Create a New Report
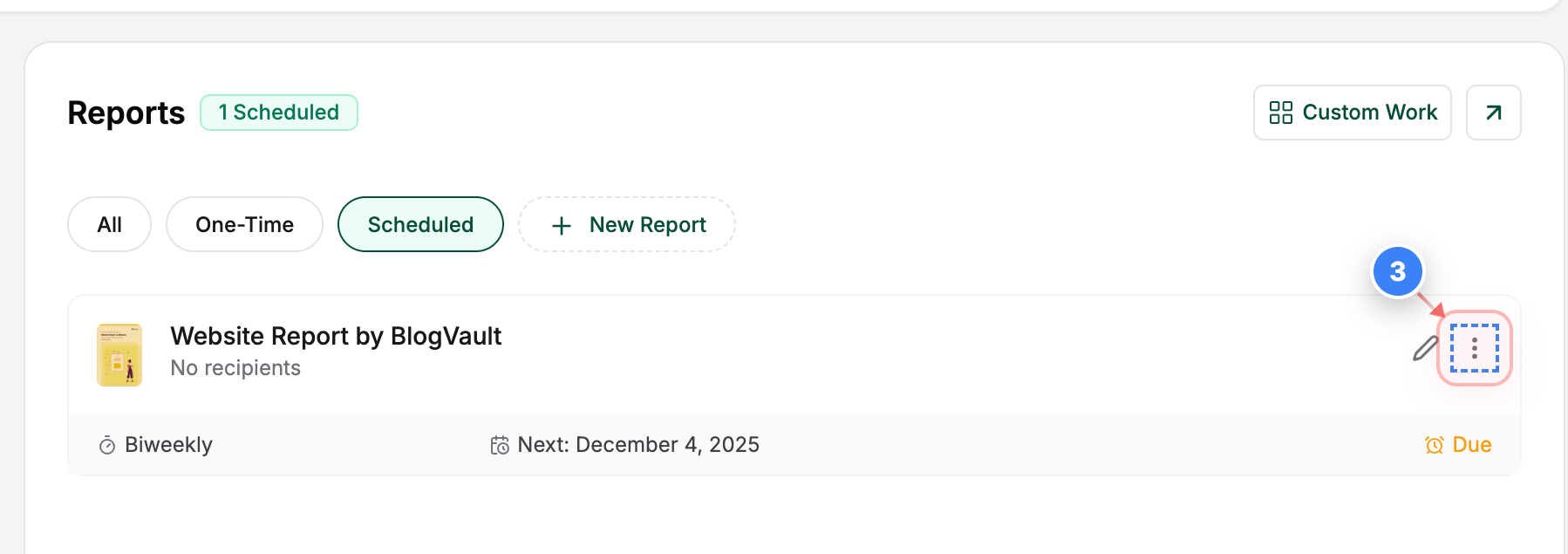 pos(626,224)
